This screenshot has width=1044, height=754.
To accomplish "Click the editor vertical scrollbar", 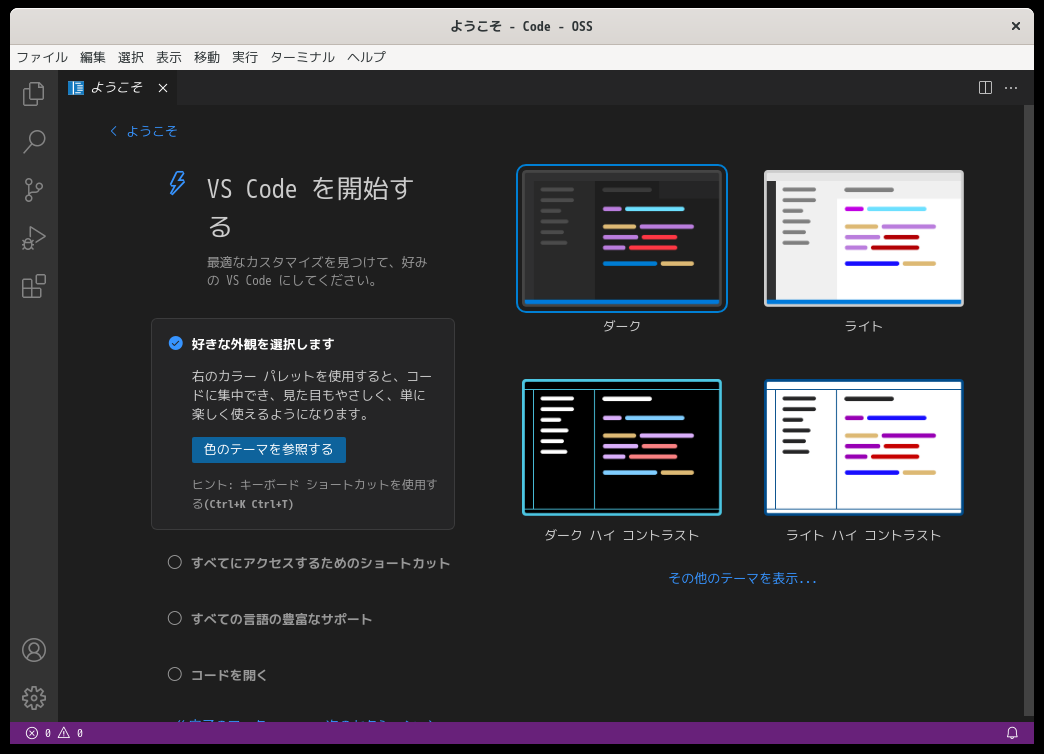I will click(x=1029, y=410).
